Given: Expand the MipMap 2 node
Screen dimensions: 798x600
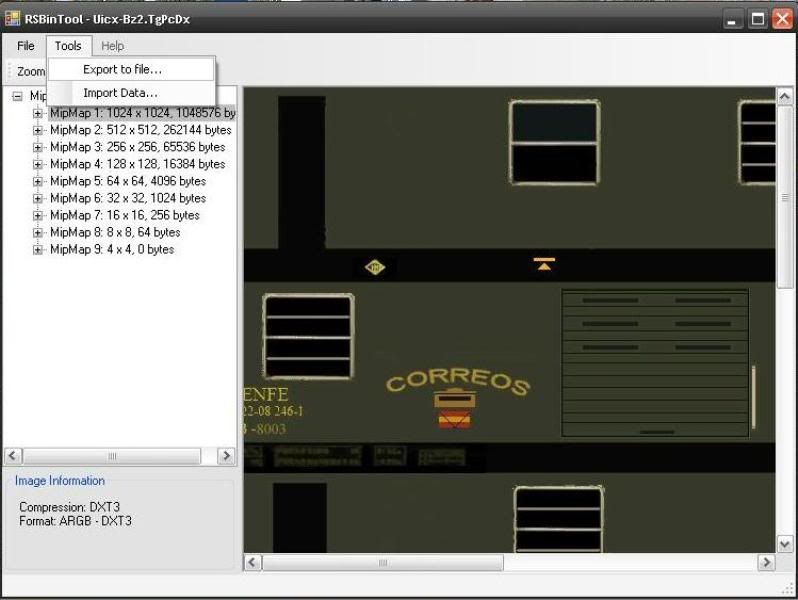Looking at the screenshot, I should (x=38, y=130).
